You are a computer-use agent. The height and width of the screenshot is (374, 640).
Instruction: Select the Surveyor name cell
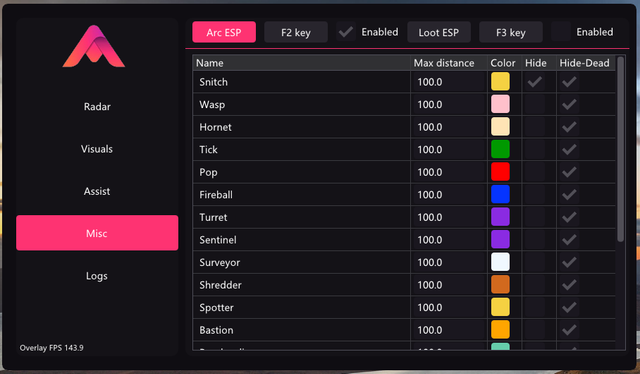[301, 262]
